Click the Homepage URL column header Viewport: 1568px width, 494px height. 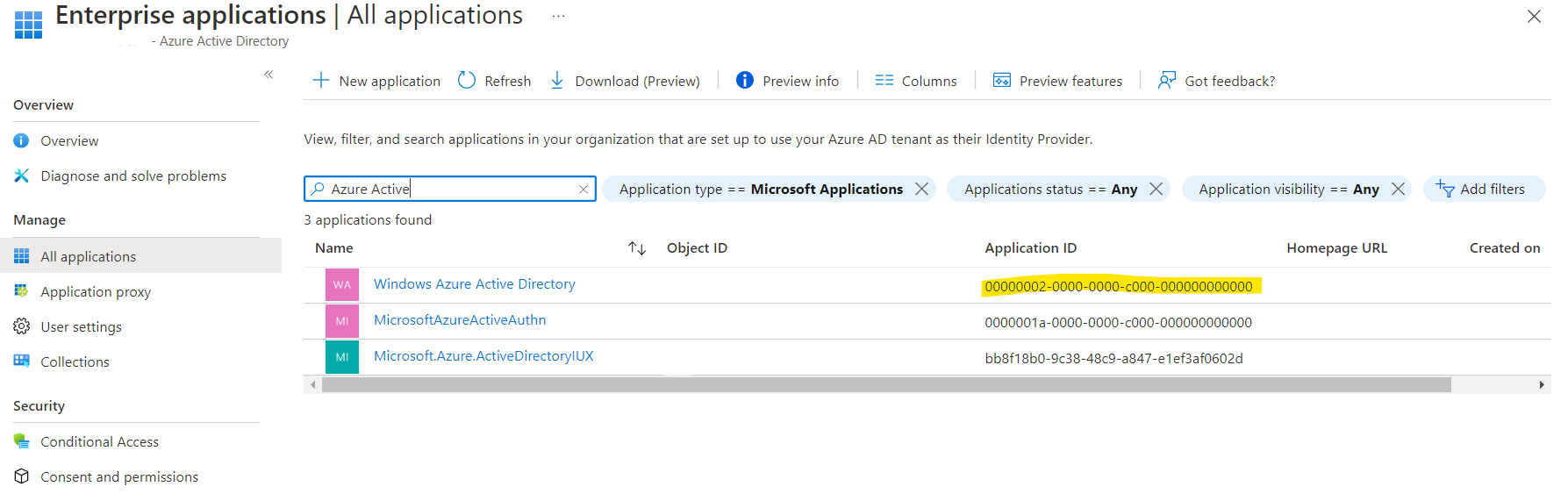click(x=1336, y=248)
